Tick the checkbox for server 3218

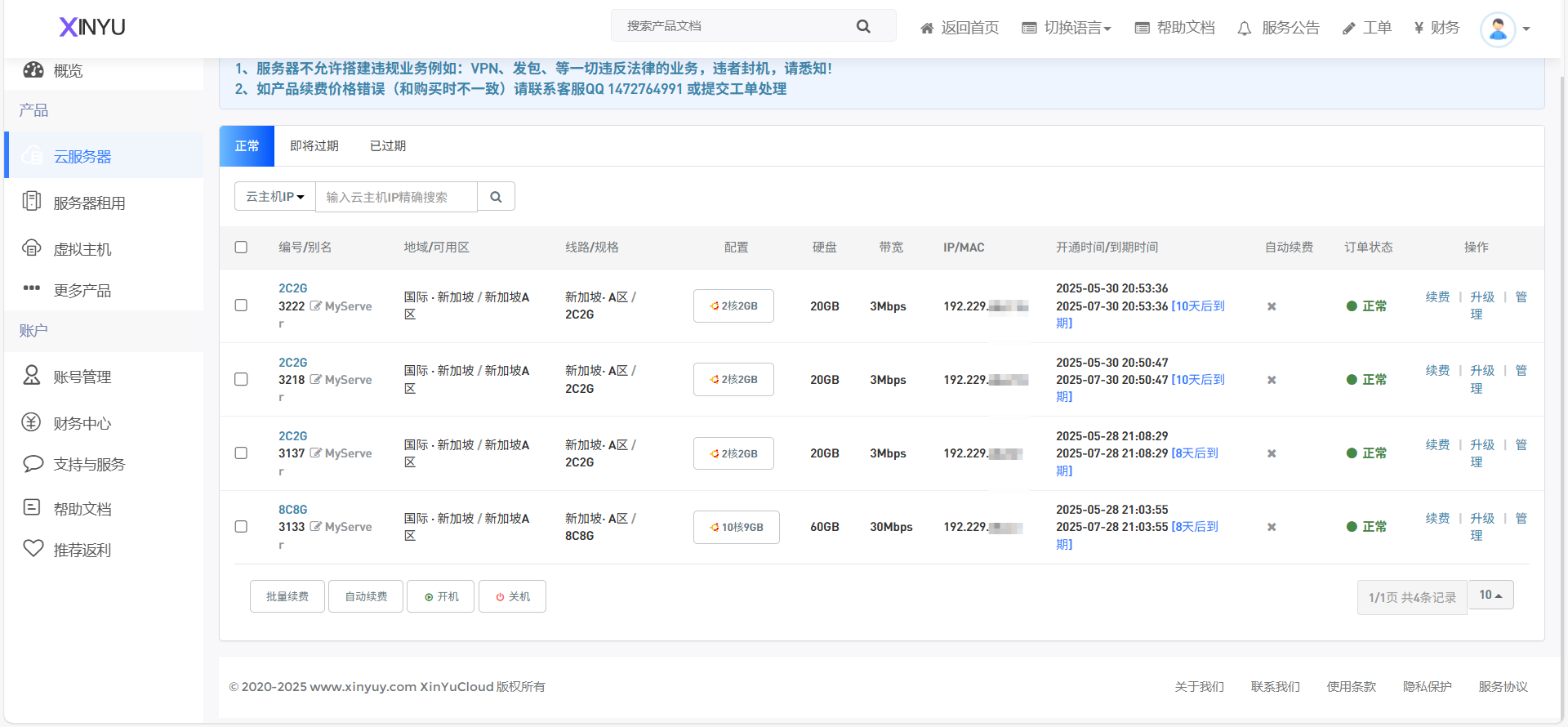coord(241,379)
